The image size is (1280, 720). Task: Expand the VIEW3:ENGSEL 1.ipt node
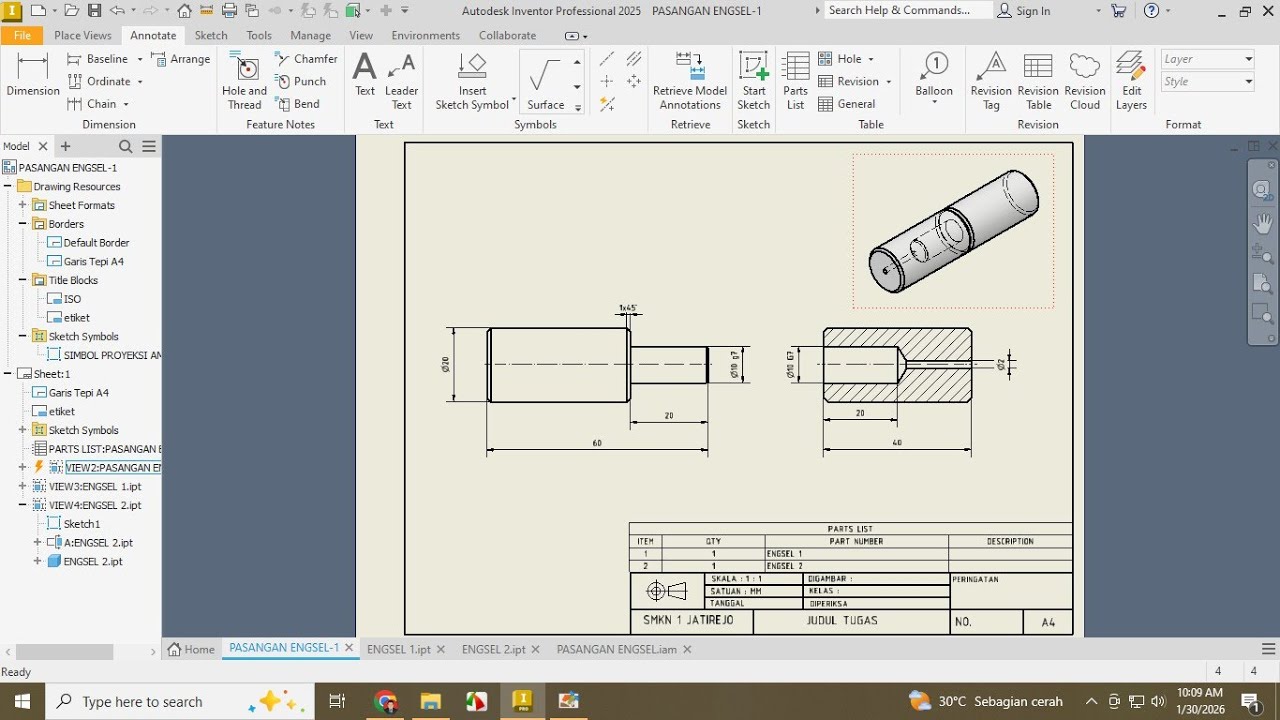[22, 486]
